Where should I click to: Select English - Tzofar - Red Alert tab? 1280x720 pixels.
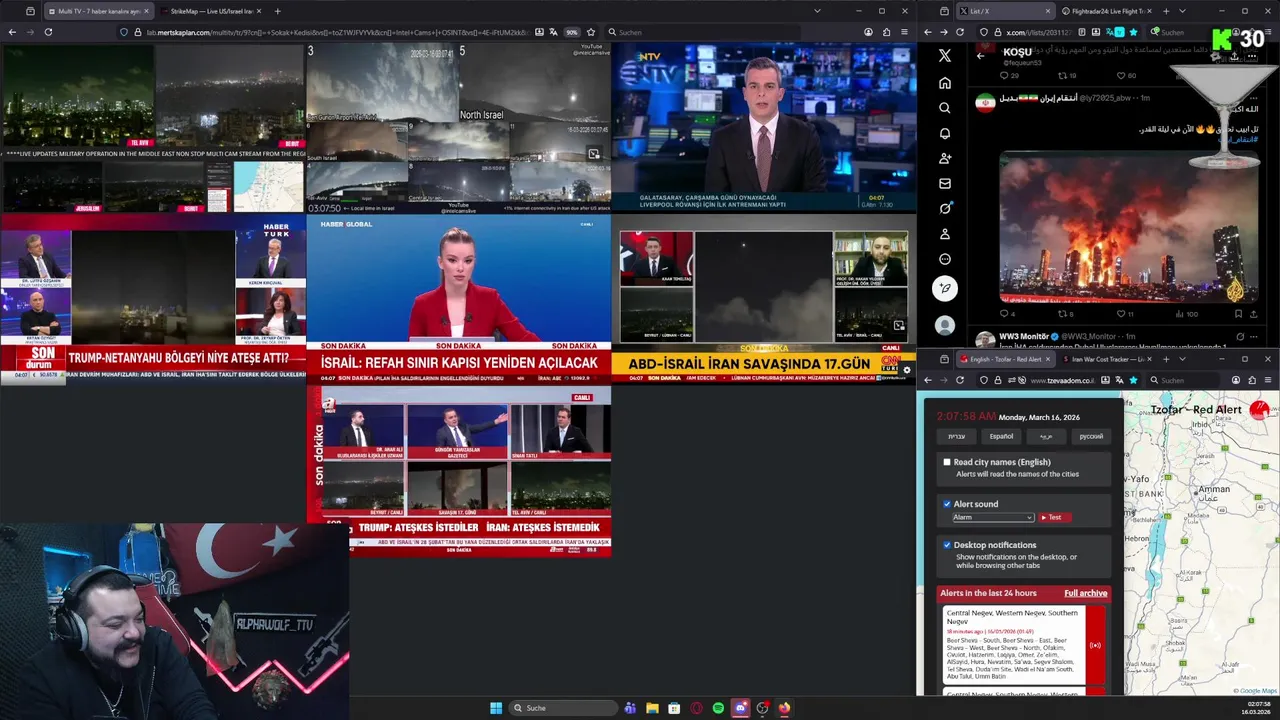[x=1005, y=359]
